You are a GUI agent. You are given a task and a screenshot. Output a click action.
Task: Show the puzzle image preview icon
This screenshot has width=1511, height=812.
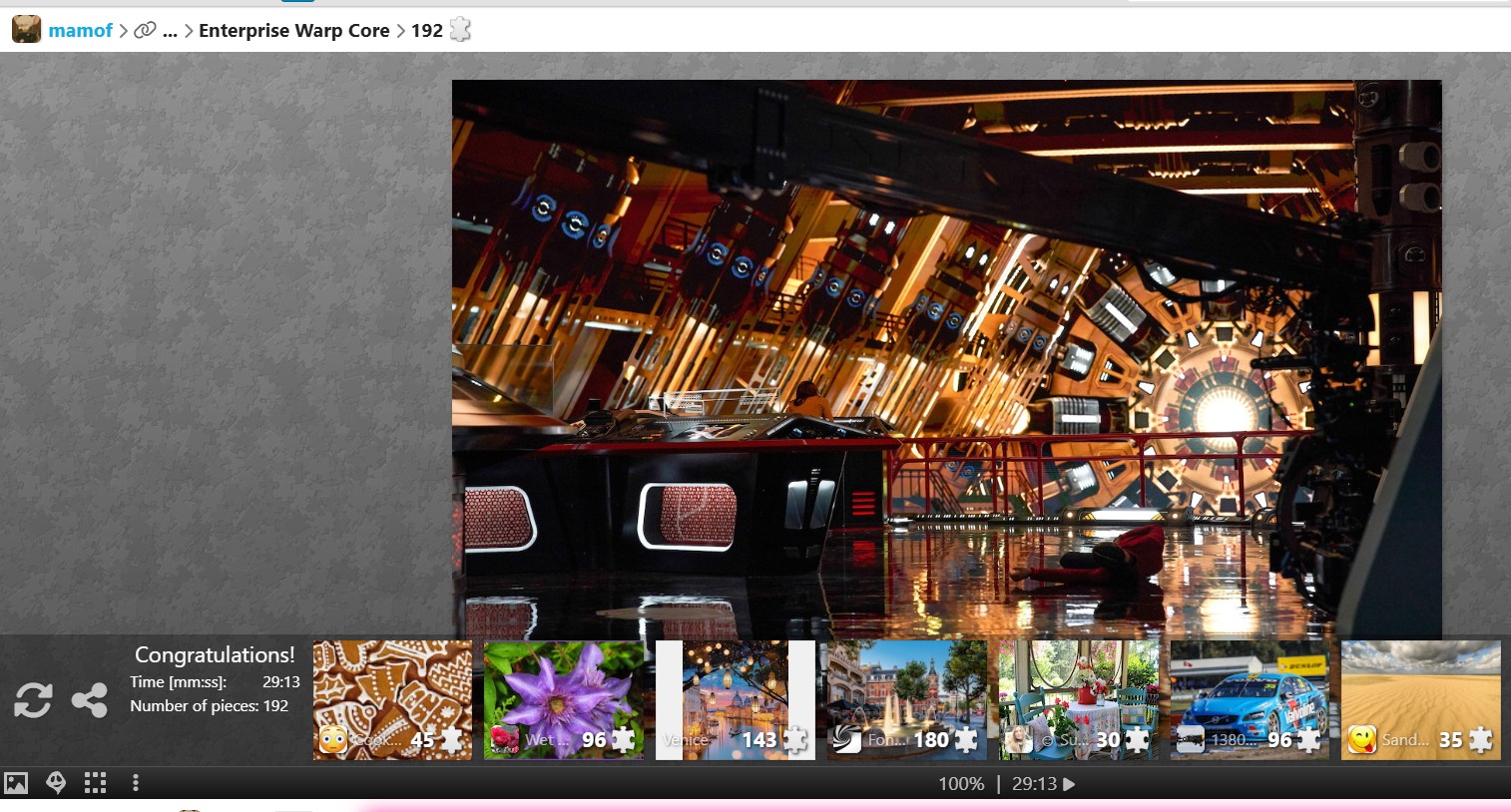point(16,783)
